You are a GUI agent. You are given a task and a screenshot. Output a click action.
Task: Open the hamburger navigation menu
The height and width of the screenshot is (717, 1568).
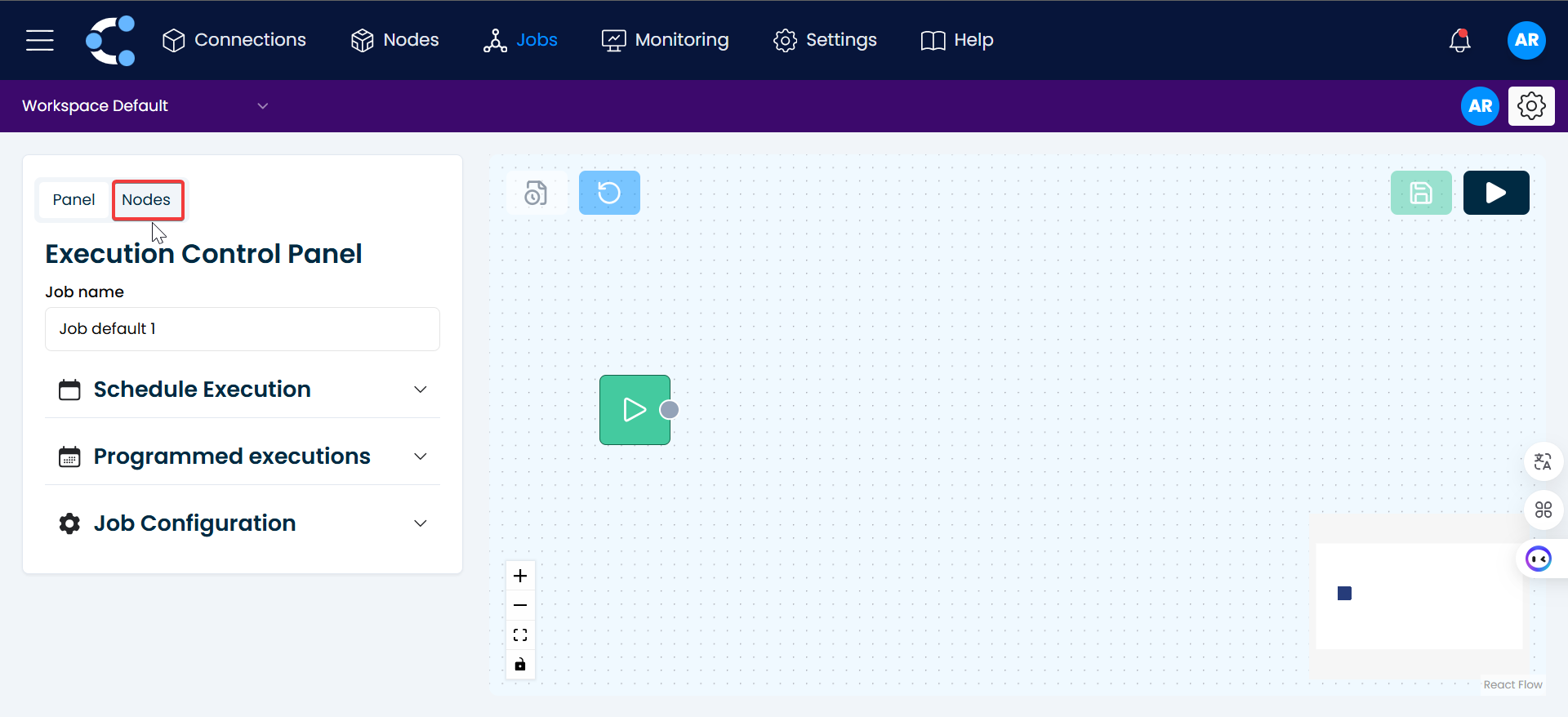pos(39,40)
